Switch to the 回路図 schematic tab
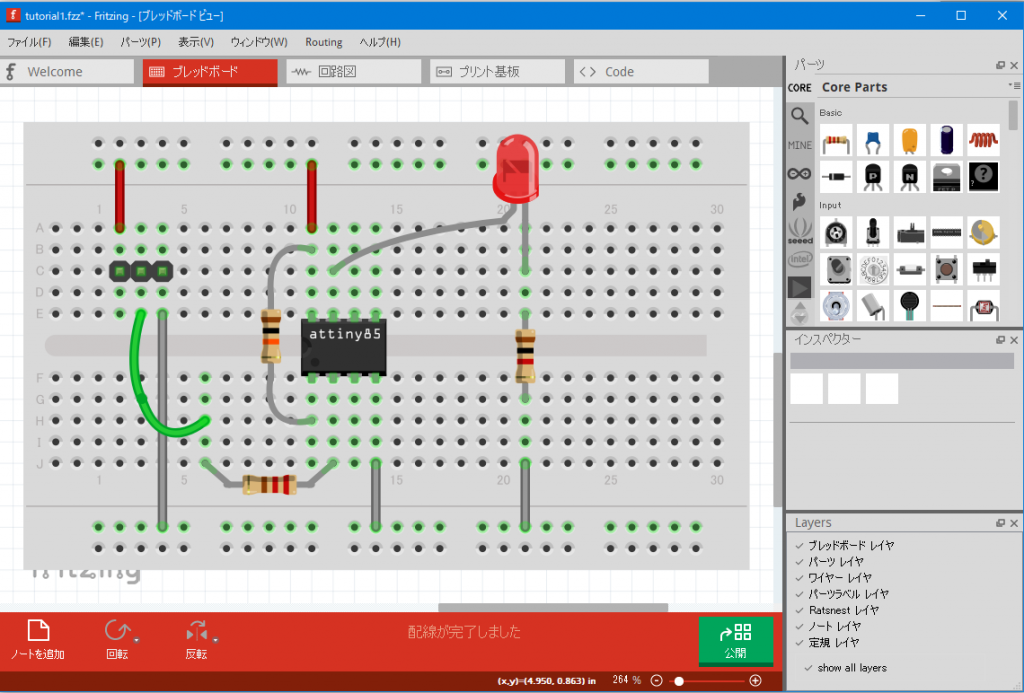 coord(353,72)
